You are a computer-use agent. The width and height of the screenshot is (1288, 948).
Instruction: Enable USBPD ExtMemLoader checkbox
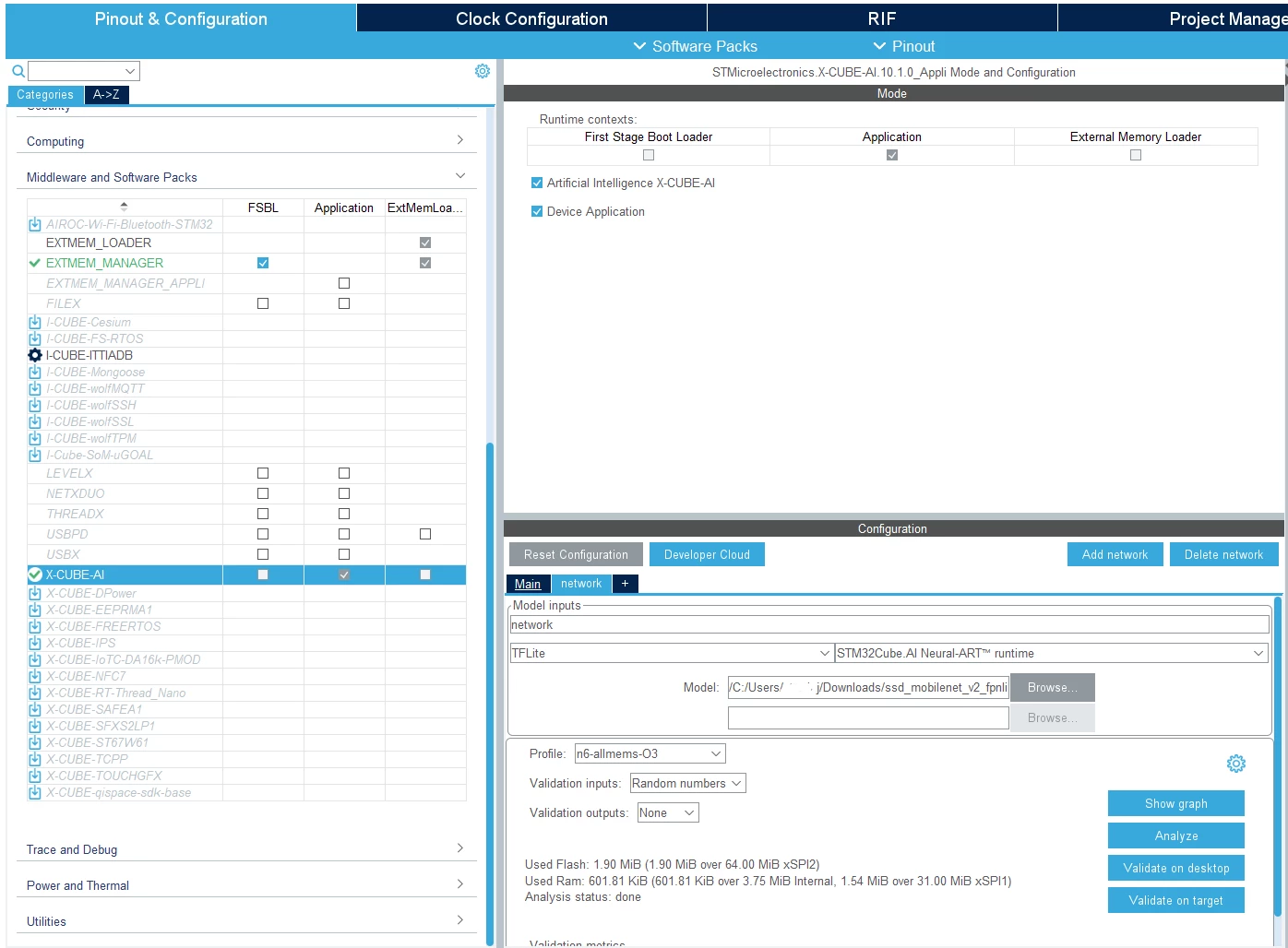coord(425,534)
